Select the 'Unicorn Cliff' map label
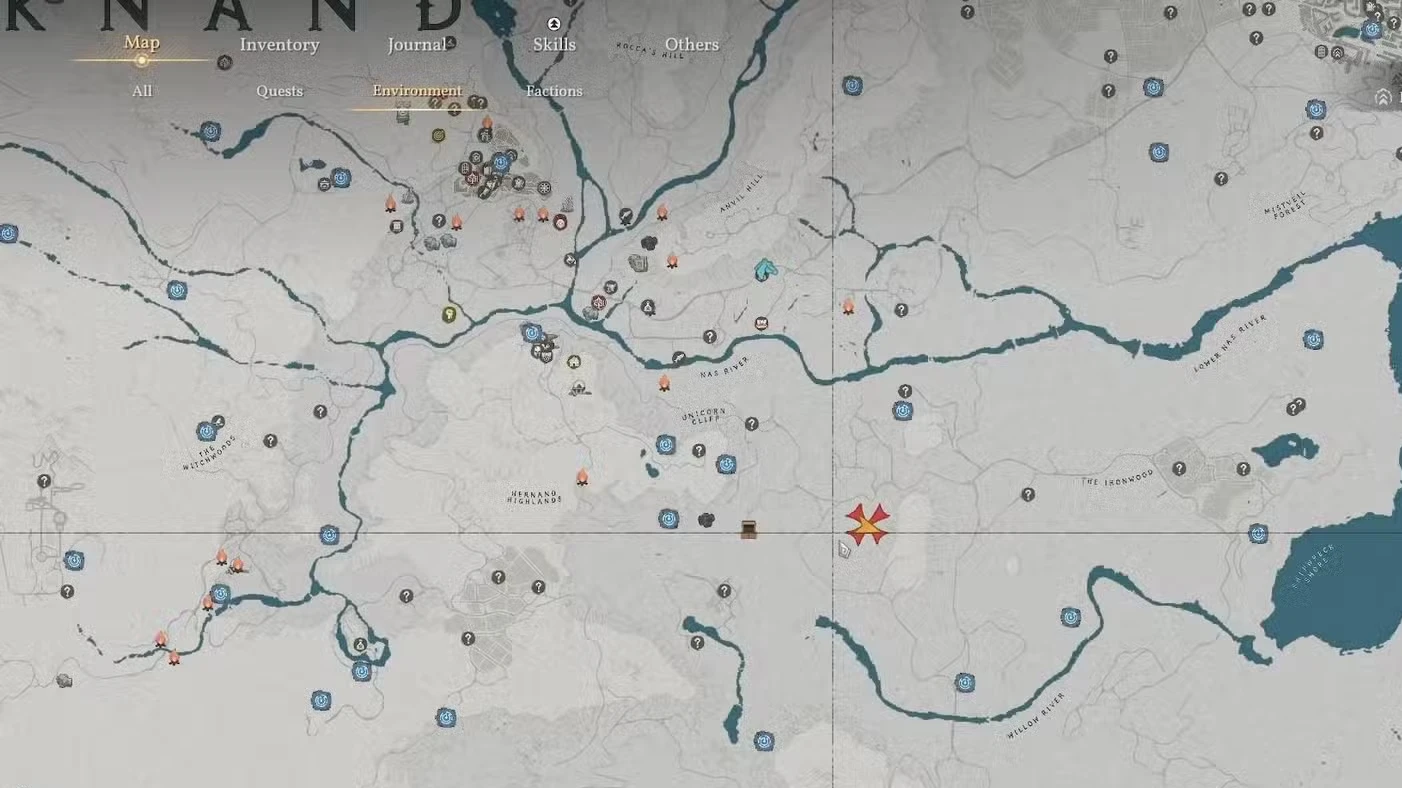Viewport: 1402px width, 788px height. click(x=704, y=417)
